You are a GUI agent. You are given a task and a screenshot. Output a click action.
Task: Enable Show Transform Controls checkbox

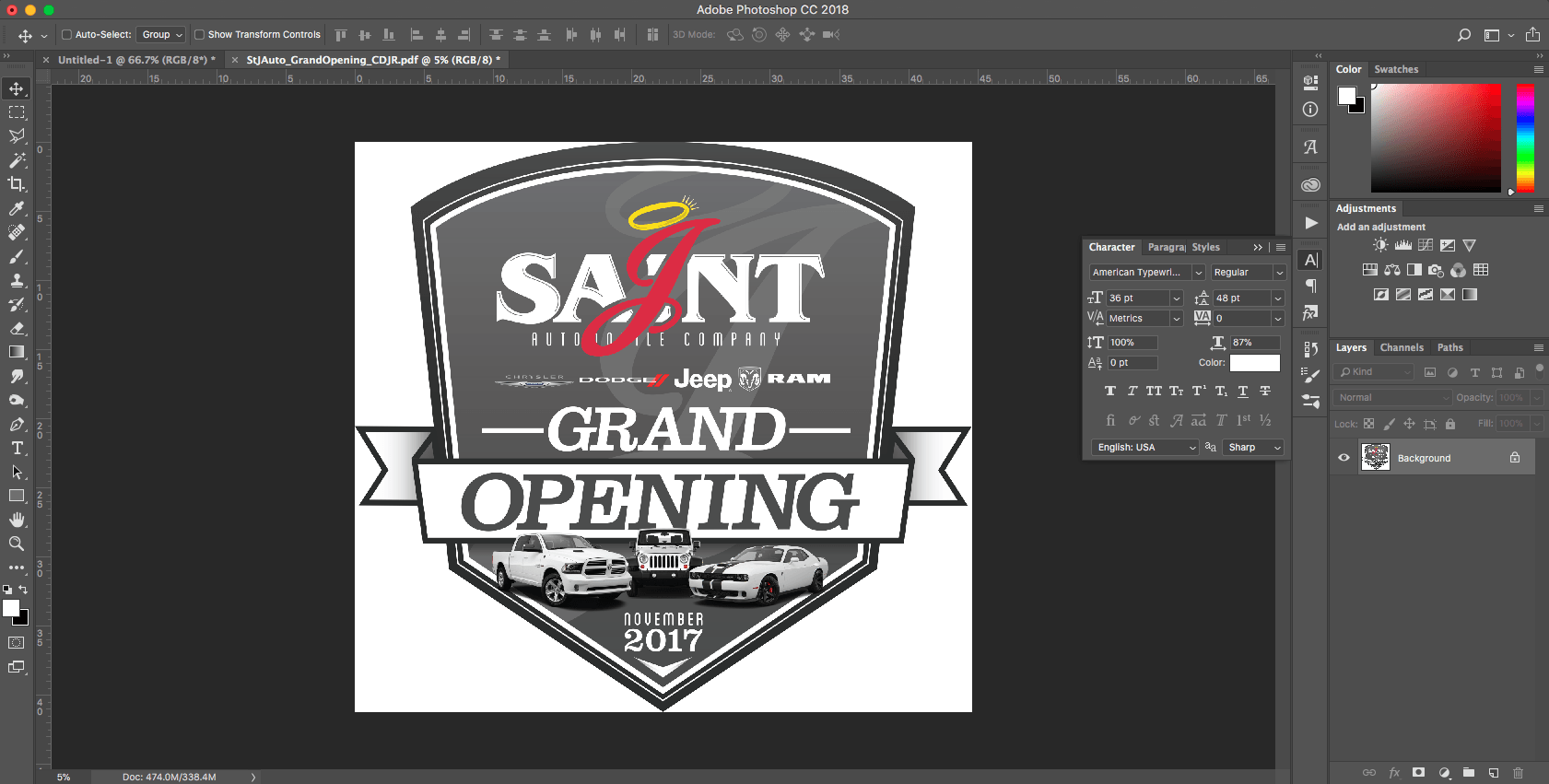tap(199, 35)
